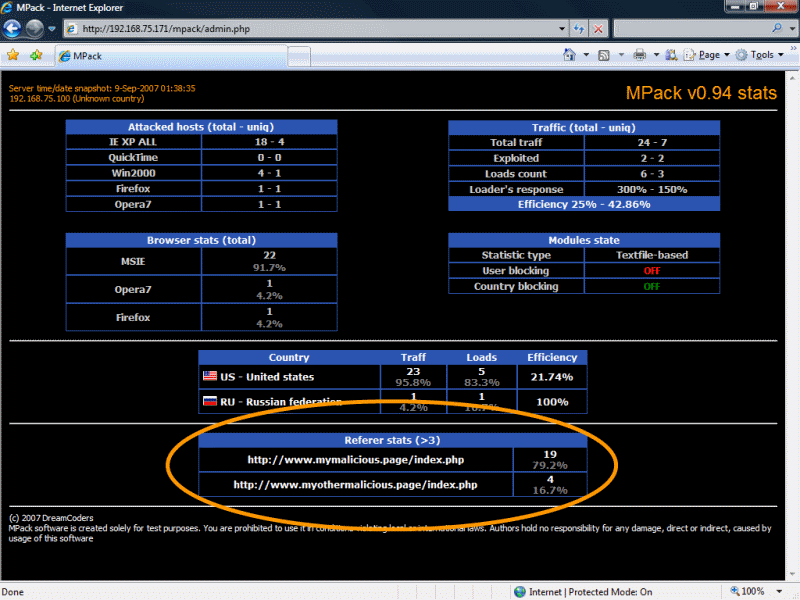
Task: Click the 21.74% efficiency cell
Action: click(552, 377)
